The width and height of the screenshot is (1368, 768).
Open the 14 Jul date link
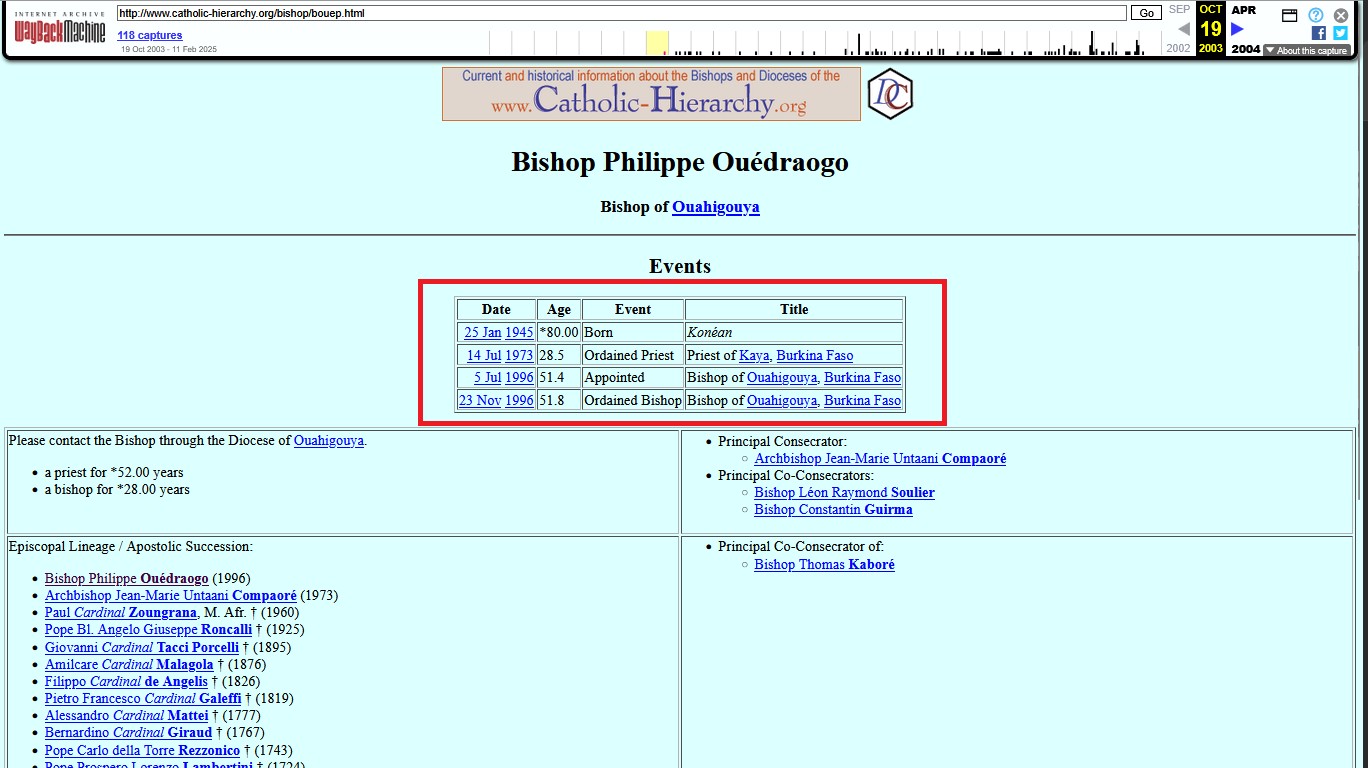484,355
